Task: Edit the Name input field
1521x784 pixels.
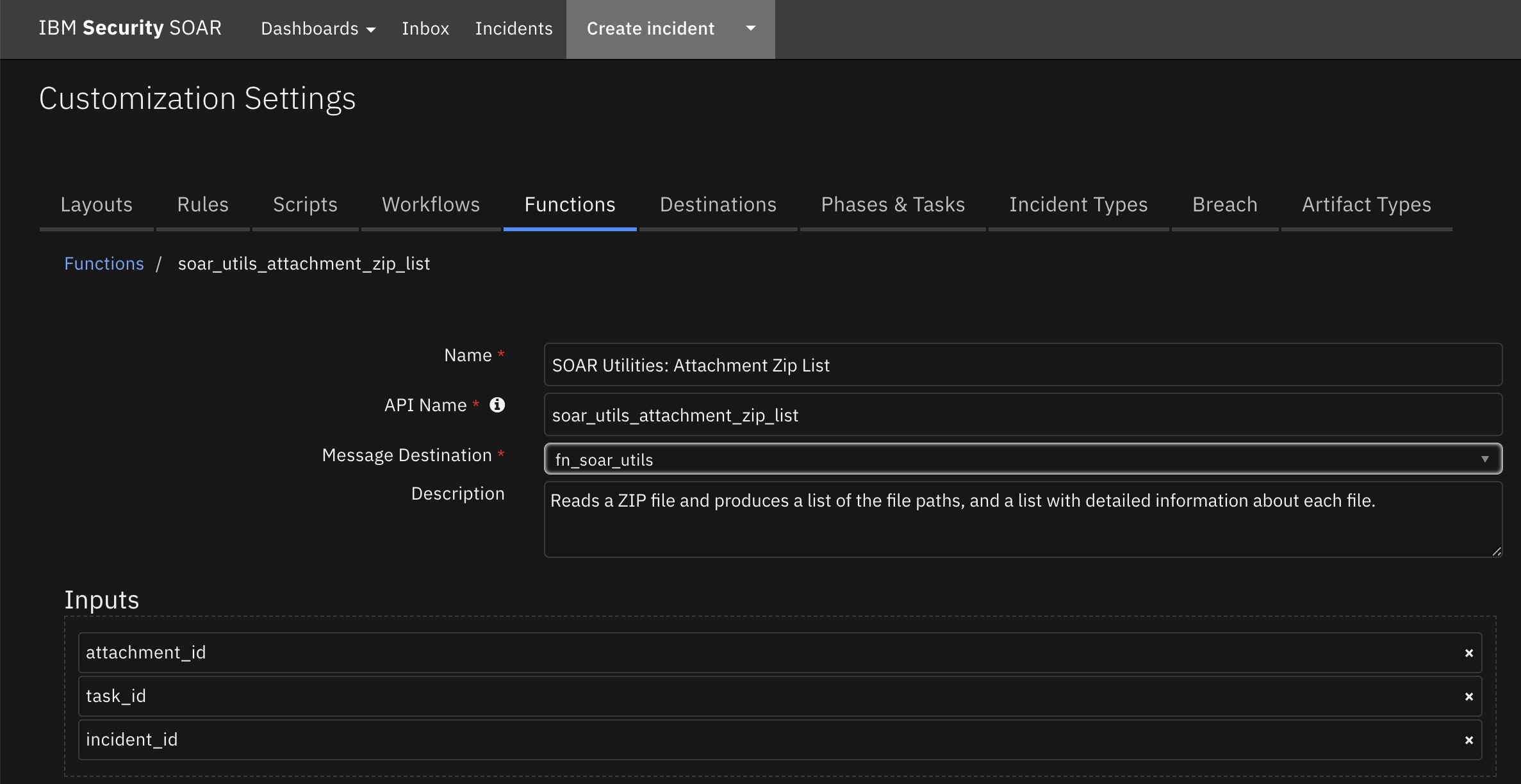Action: coord(1021,365)
